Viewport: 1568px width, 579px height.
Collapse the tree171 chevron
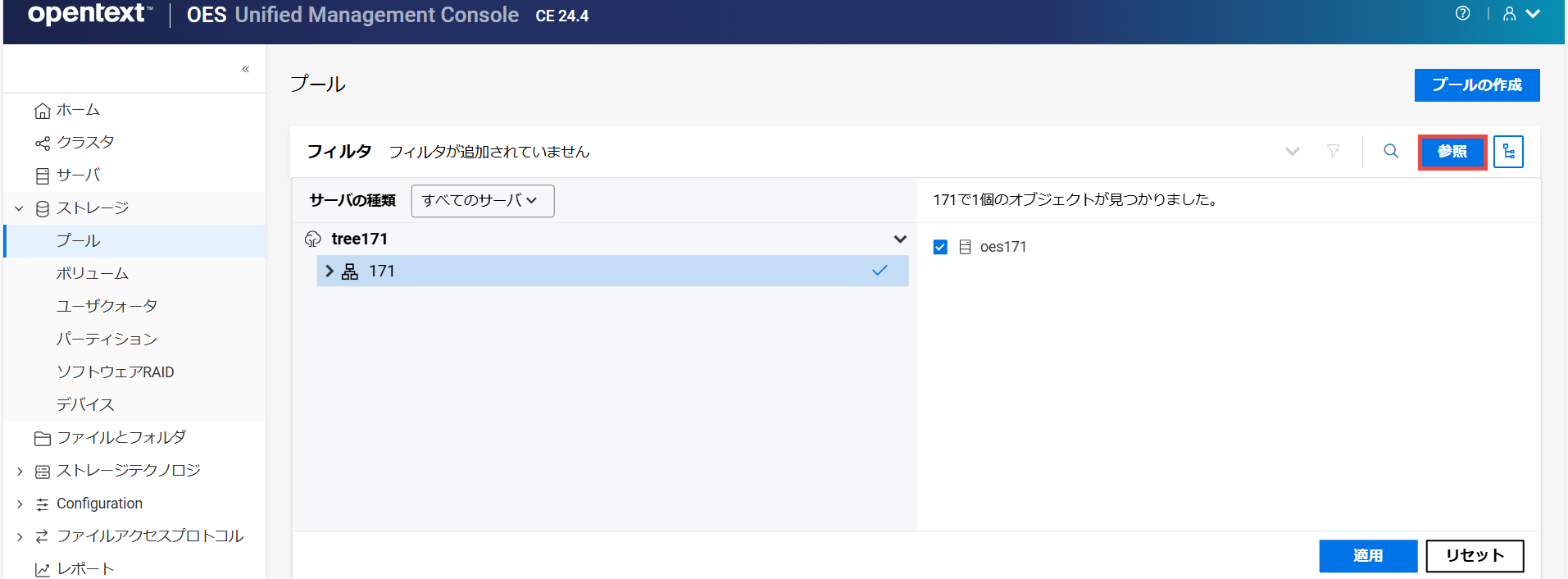900,239
